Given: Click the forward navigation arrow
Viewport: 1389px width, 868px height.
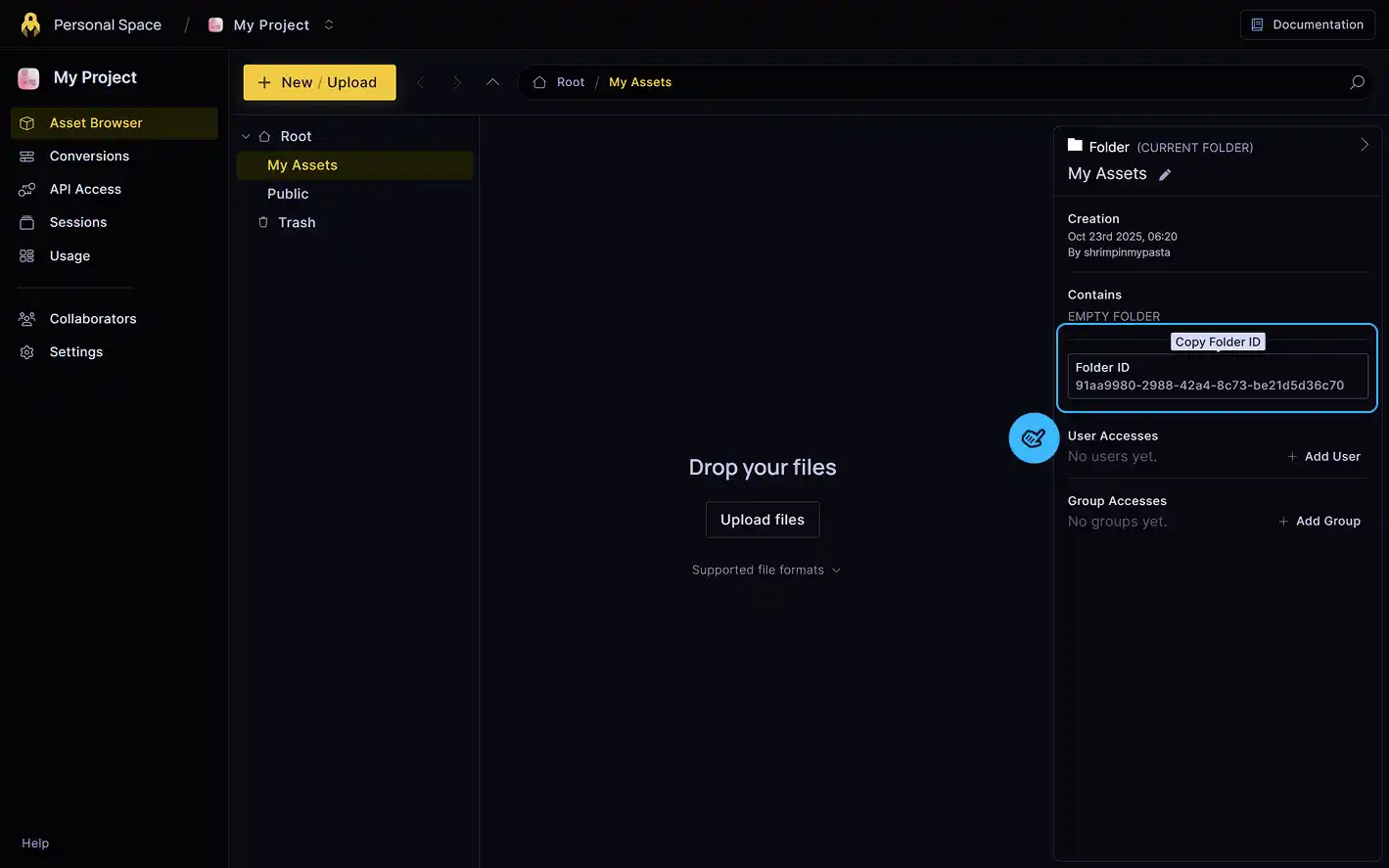Looking at the screenshot, I should click(x=456, y=82).
